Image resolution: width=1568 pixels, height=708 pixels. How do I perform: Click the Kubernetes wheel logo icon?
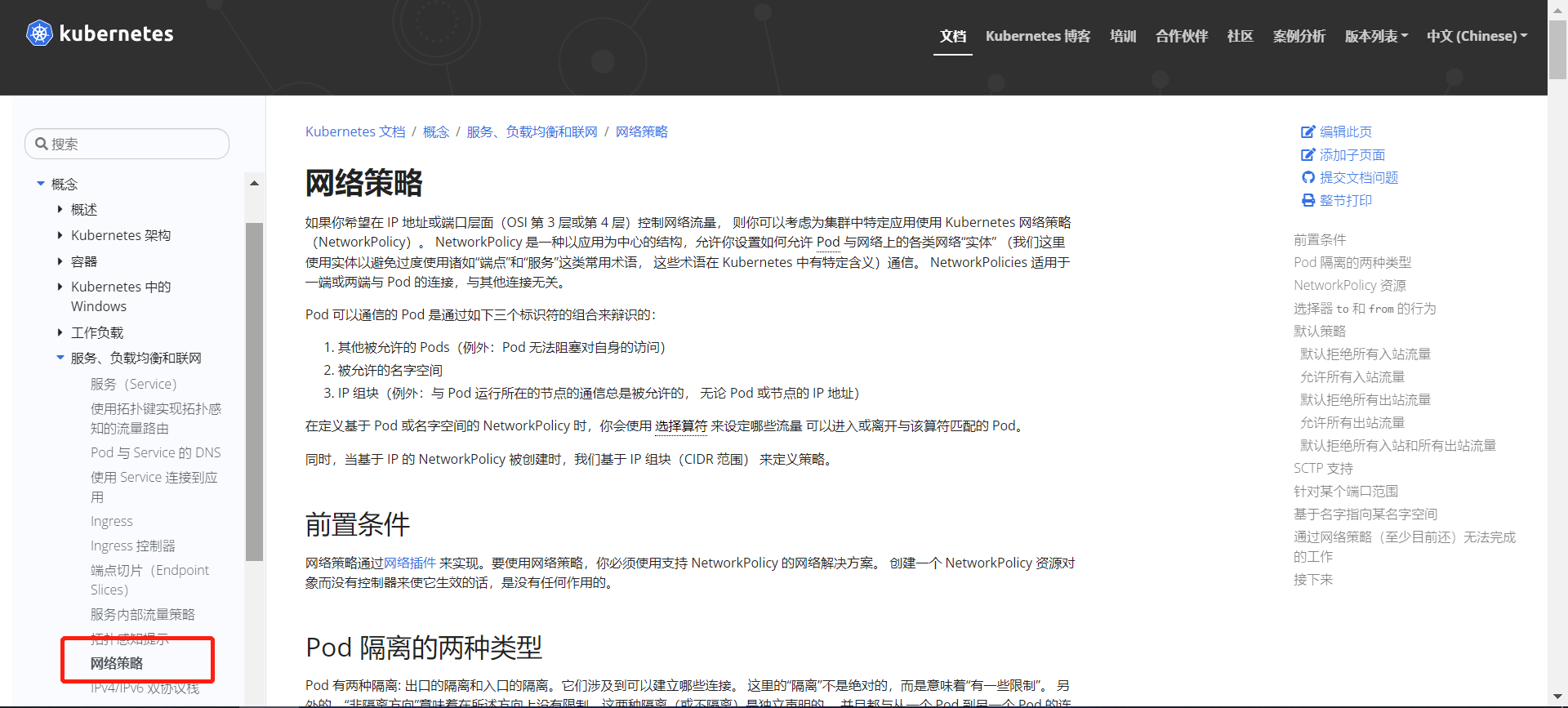(x=39, y=33)
